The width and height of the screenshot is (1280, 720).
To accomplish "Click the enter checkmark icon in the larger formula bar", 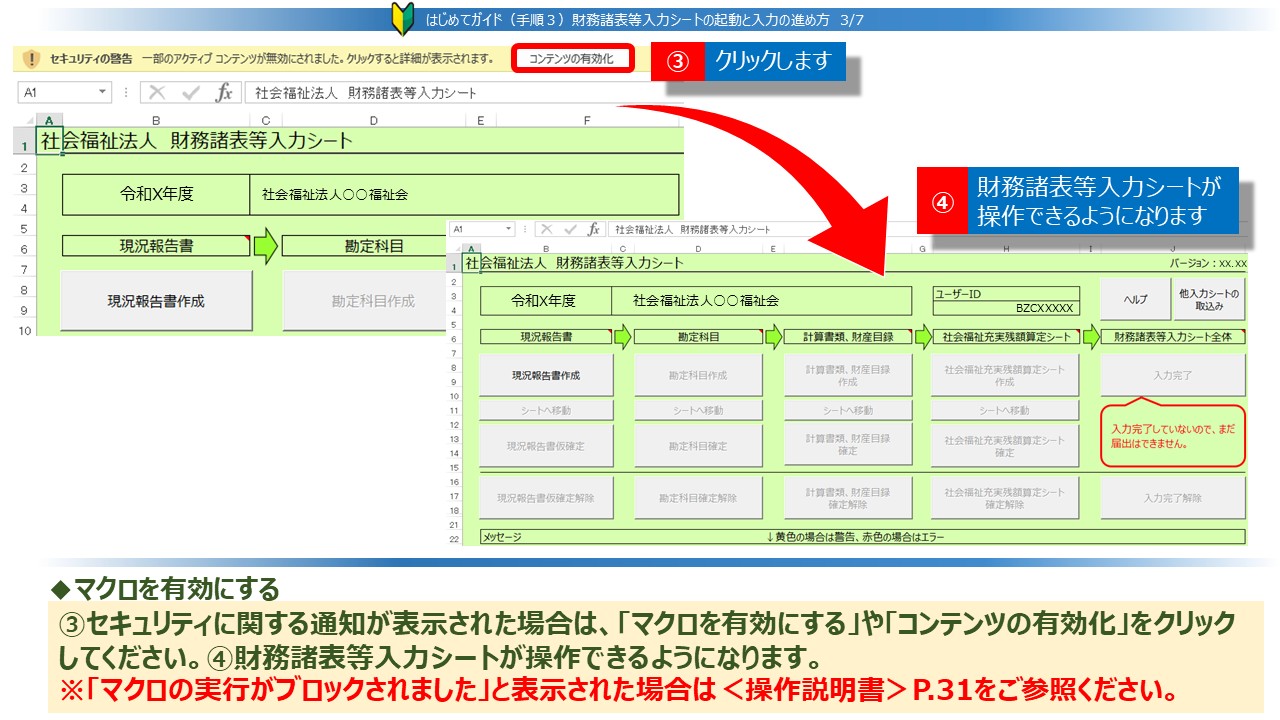I will [x=190, y=93].
